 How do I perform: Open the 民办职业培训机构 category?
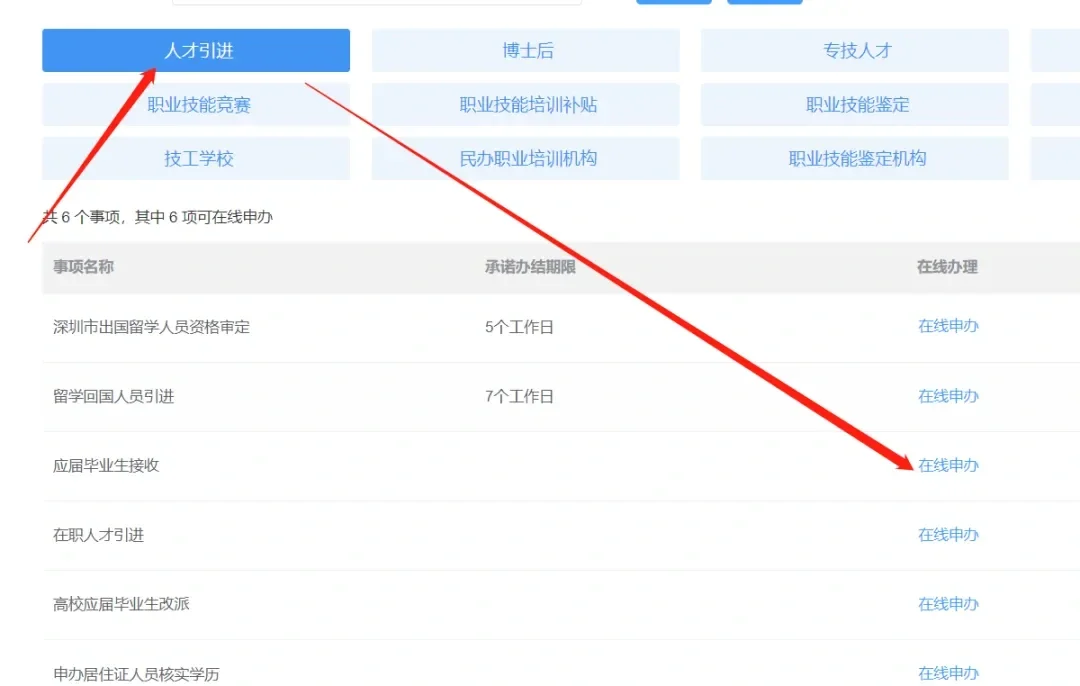tap(525, 158)
